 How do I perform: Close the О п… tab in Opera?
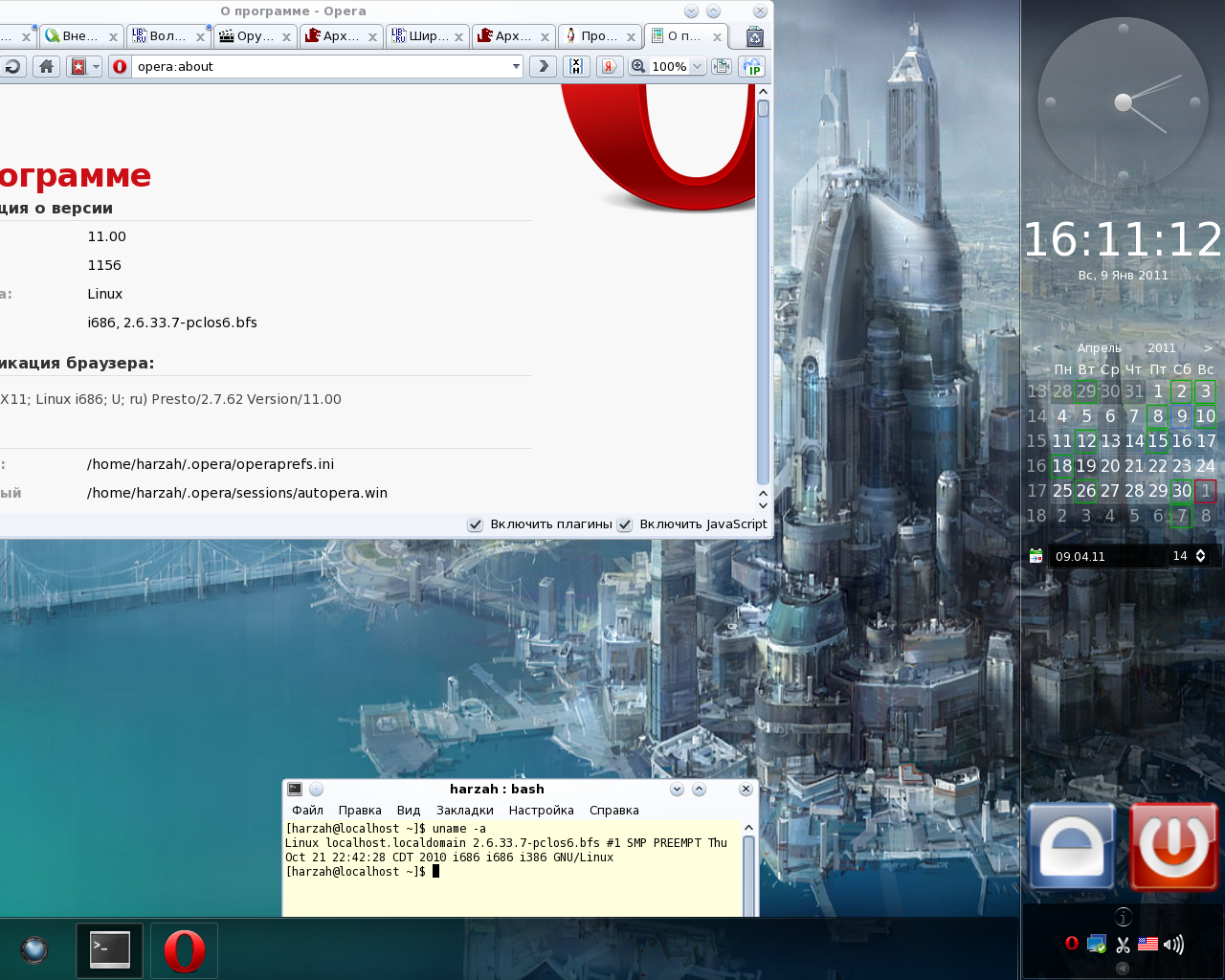[x=717, y=37]
